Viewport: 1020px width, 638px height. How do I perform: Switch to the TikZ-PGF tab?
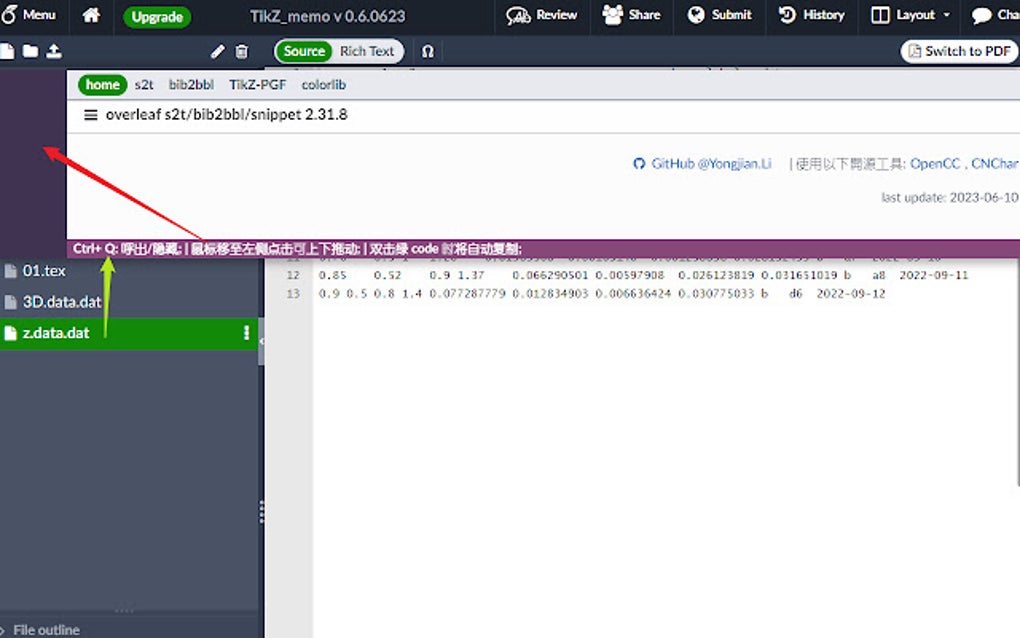(x=256, y=84)
